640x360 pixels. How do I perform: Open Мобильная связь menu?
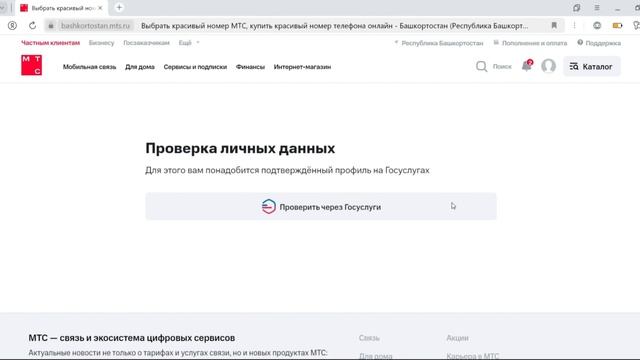pyautogui.click(x=89, y=67)
